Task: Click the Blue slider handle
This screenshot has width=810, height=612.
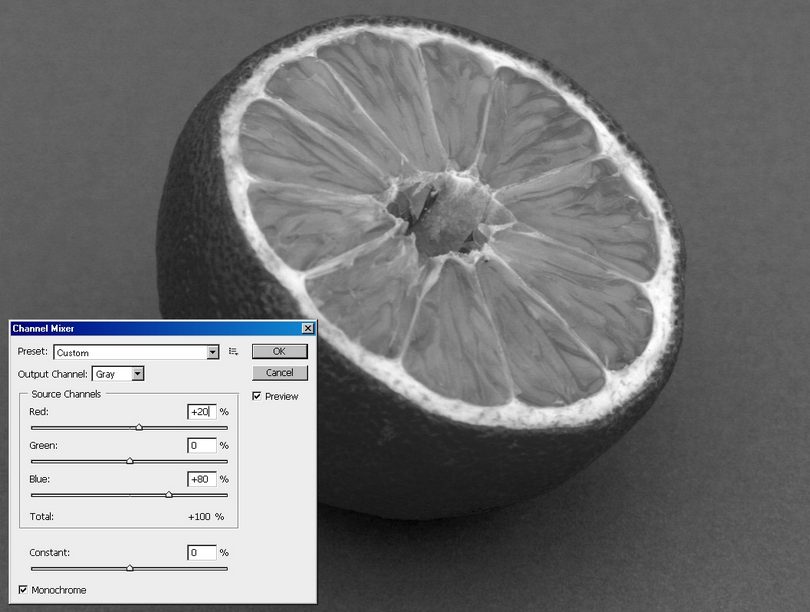Action: click(169, 494)
